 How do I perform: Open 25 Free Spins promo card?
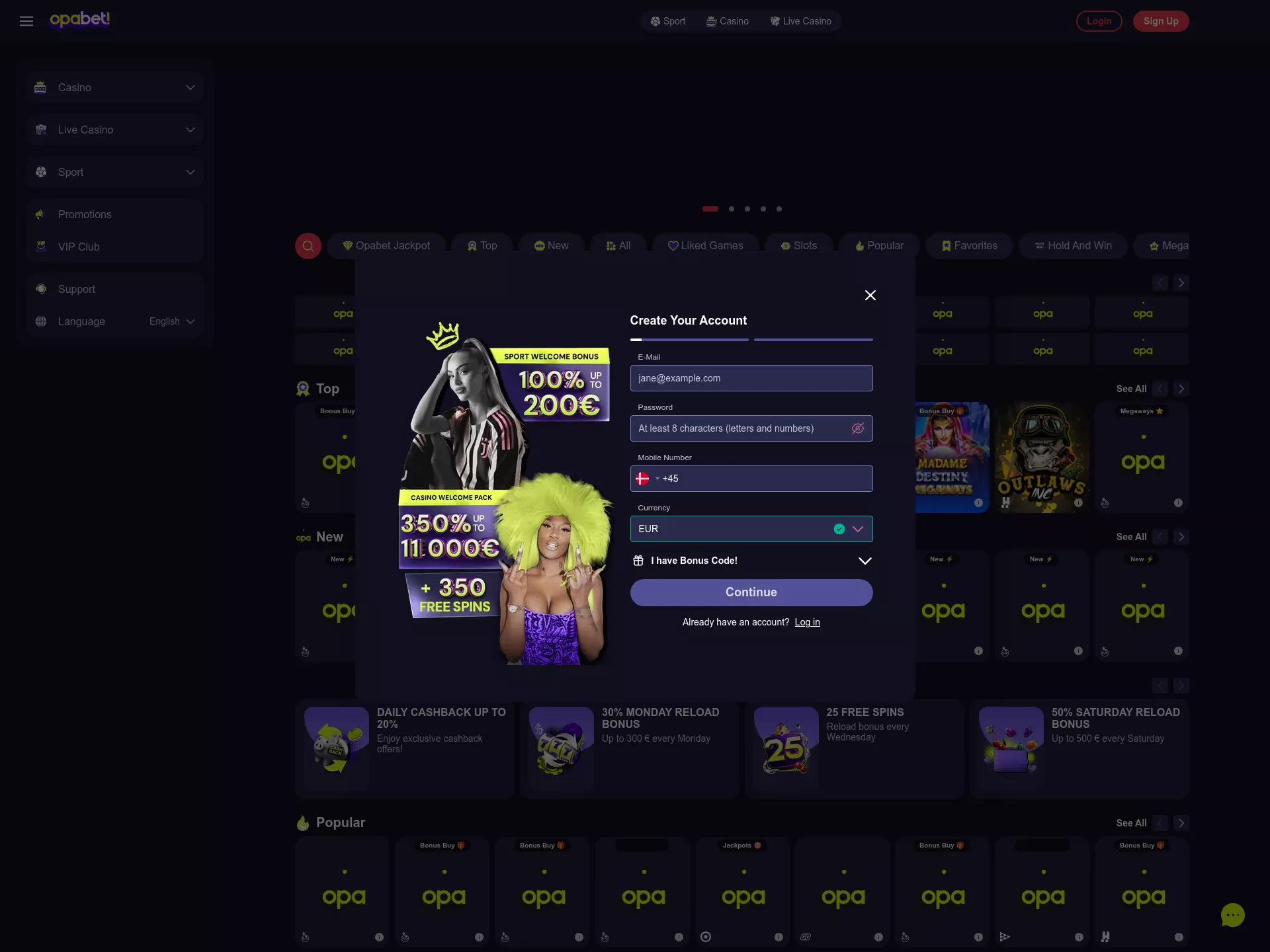pos(855,749)
